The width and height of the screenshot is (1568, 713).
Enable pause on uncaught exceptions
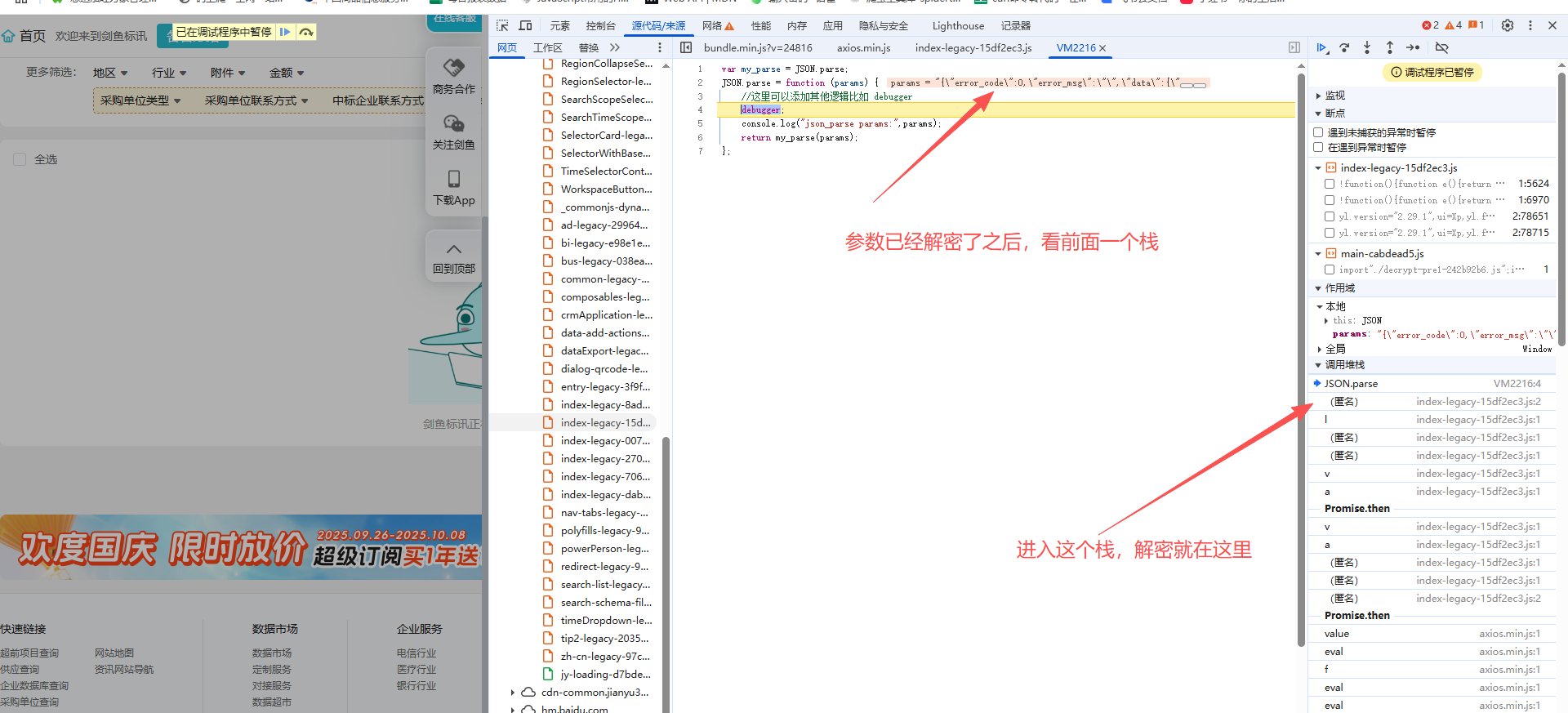[1318, 132]
